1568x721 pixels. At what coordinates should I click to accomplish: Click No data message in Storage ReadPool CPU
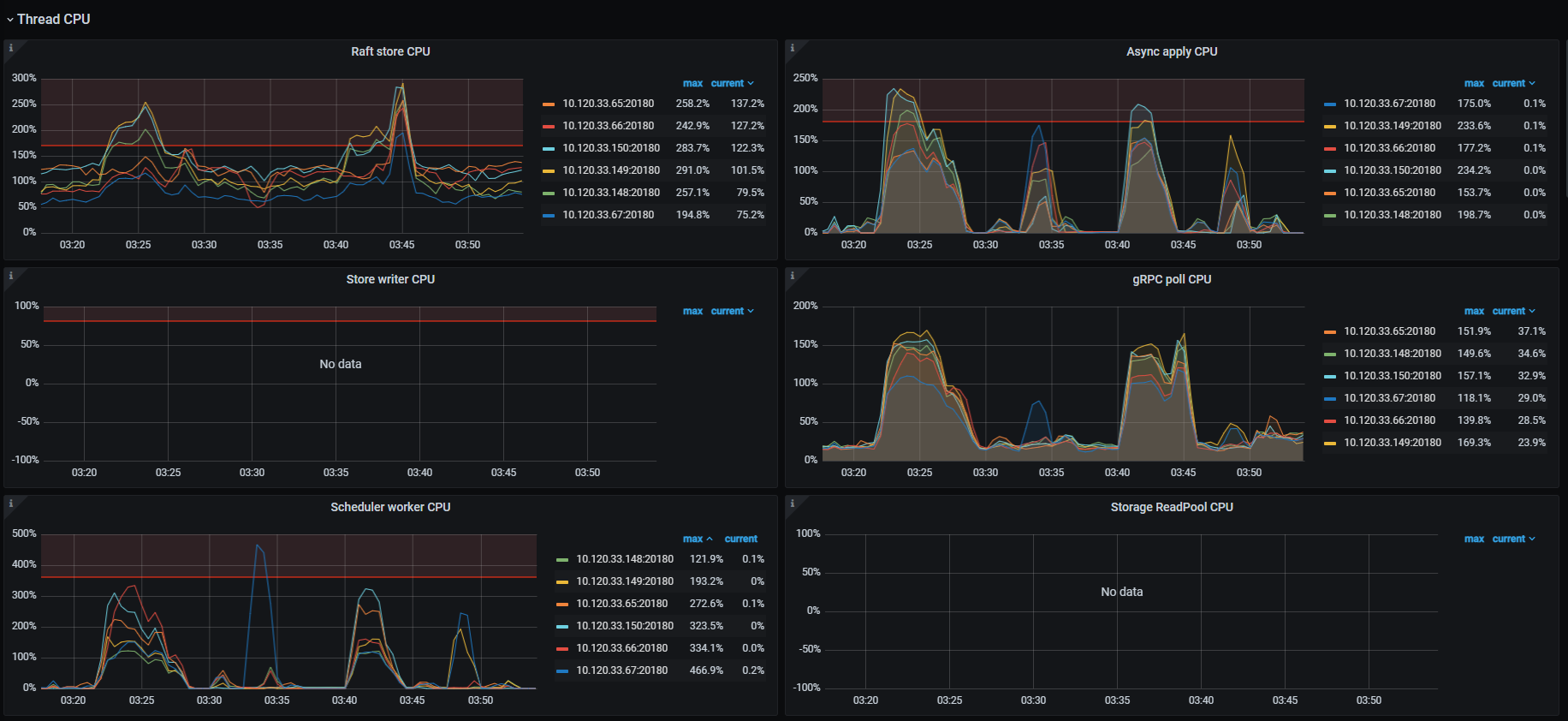click(1122, 592)
